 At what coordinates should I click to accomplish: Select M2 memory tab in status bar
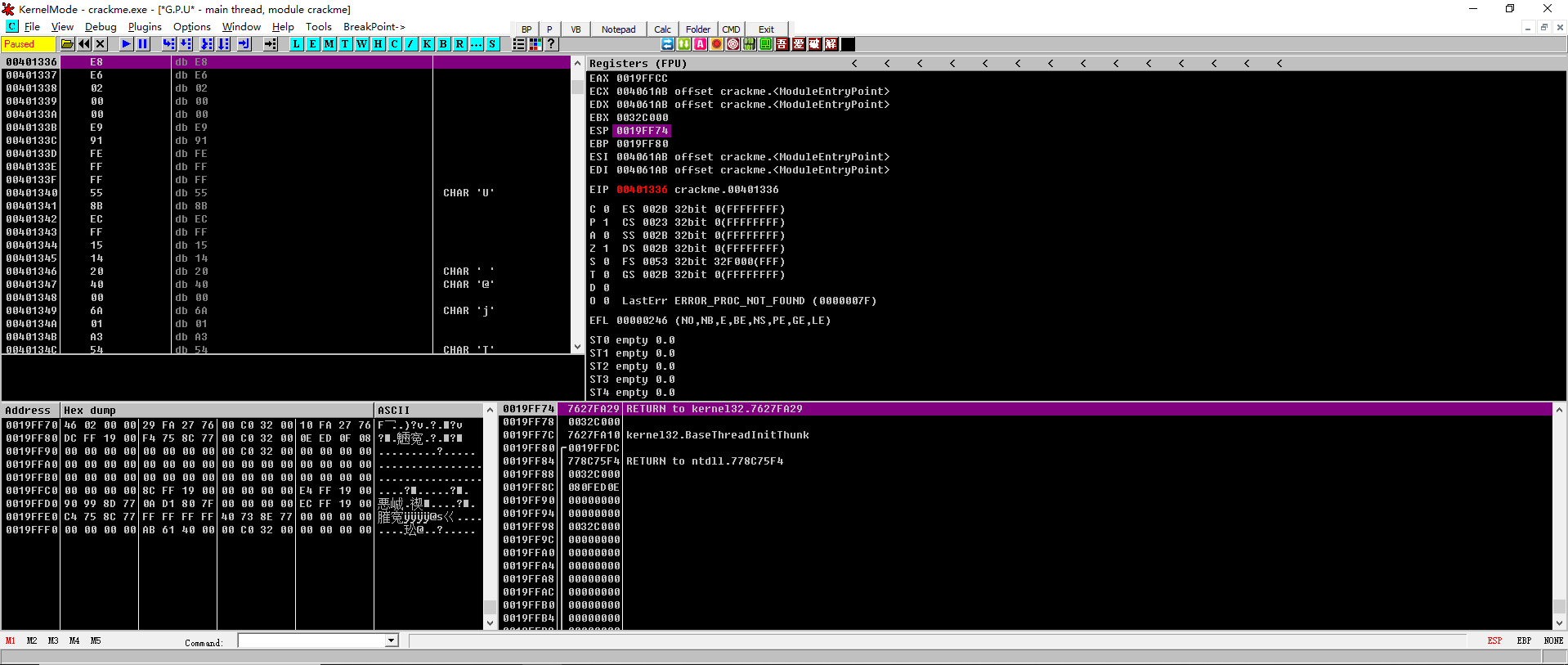(x=32, y=640)
